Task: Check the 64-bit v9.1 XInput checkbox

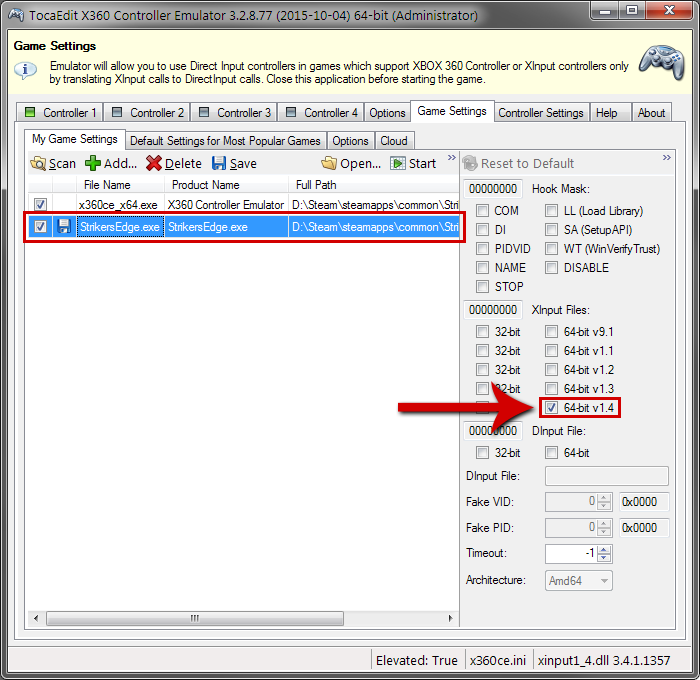Action: click(551, 331)
